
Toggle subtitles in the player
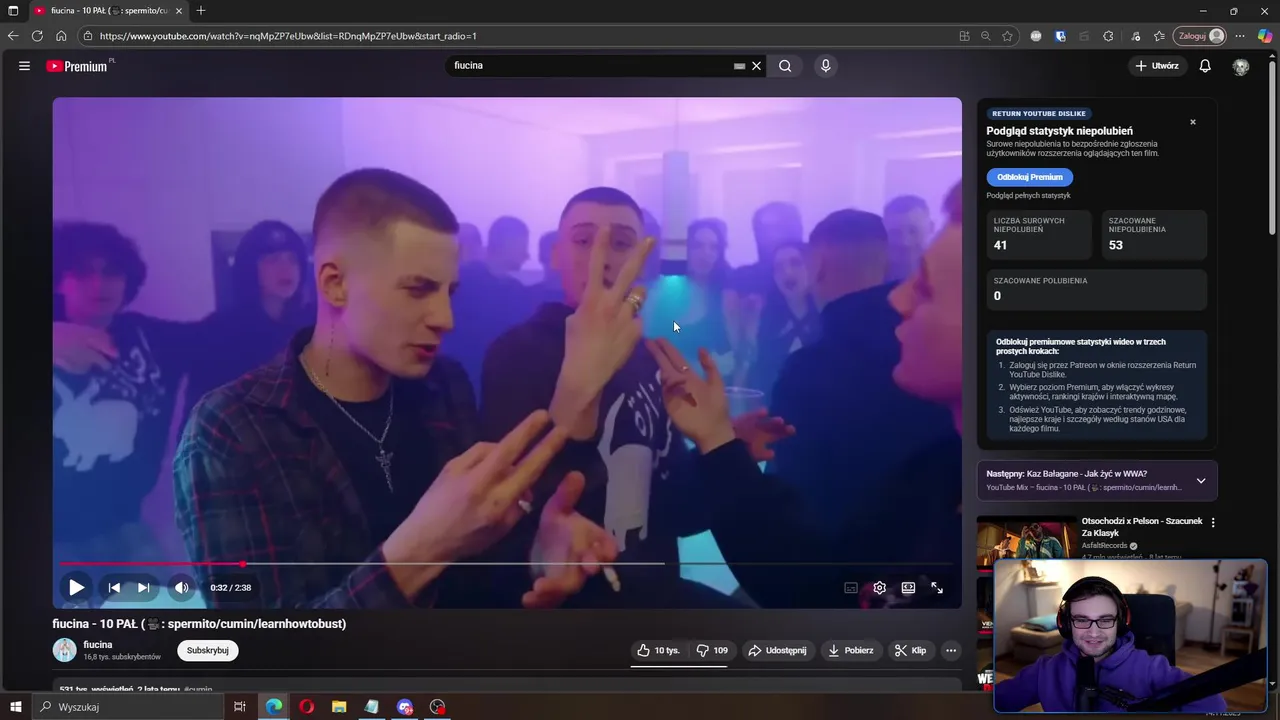tap(851, 588)
